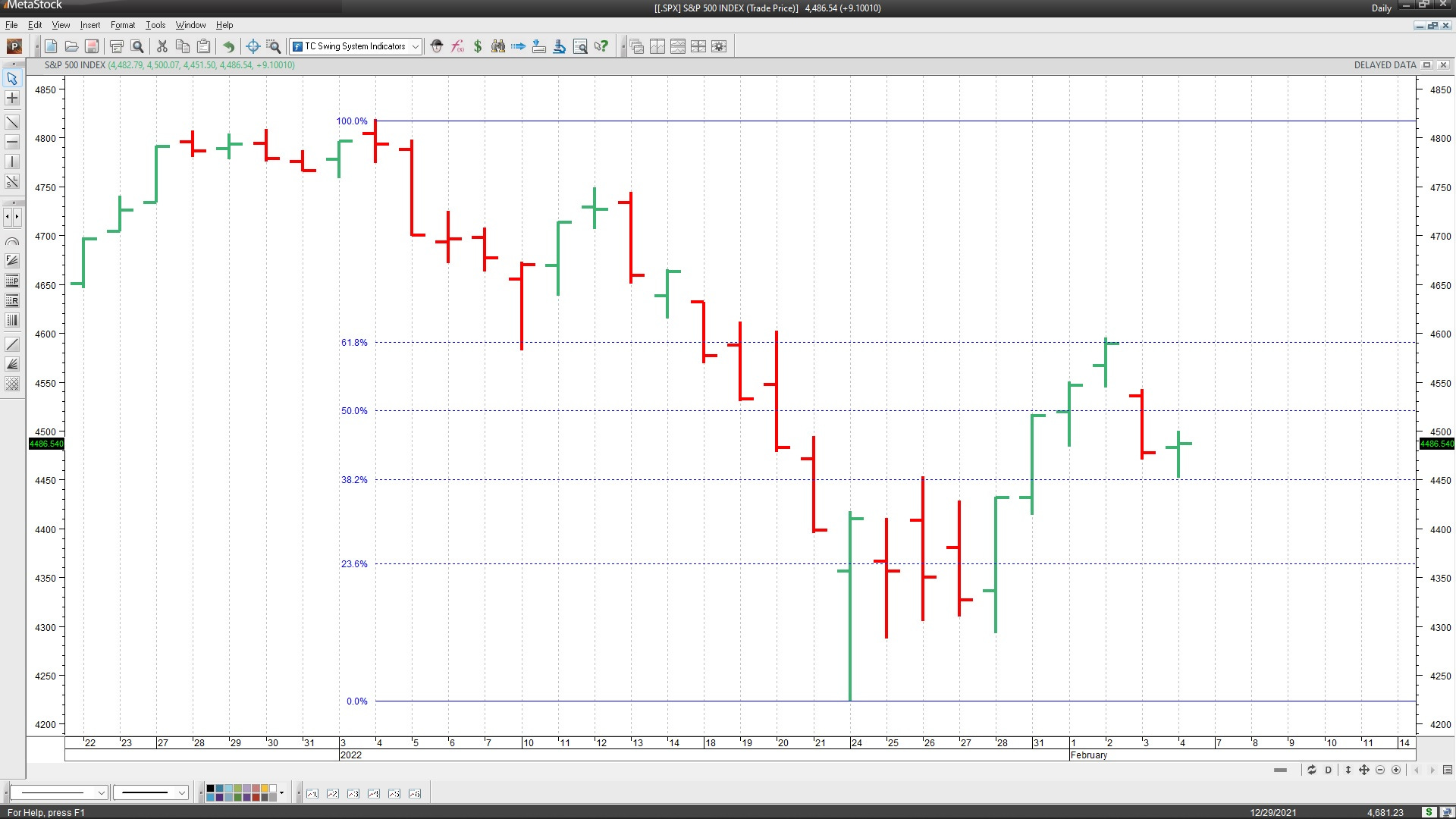Click the help question mark pointer
The image size is (1456, 819).
click(x=601, y=46)
